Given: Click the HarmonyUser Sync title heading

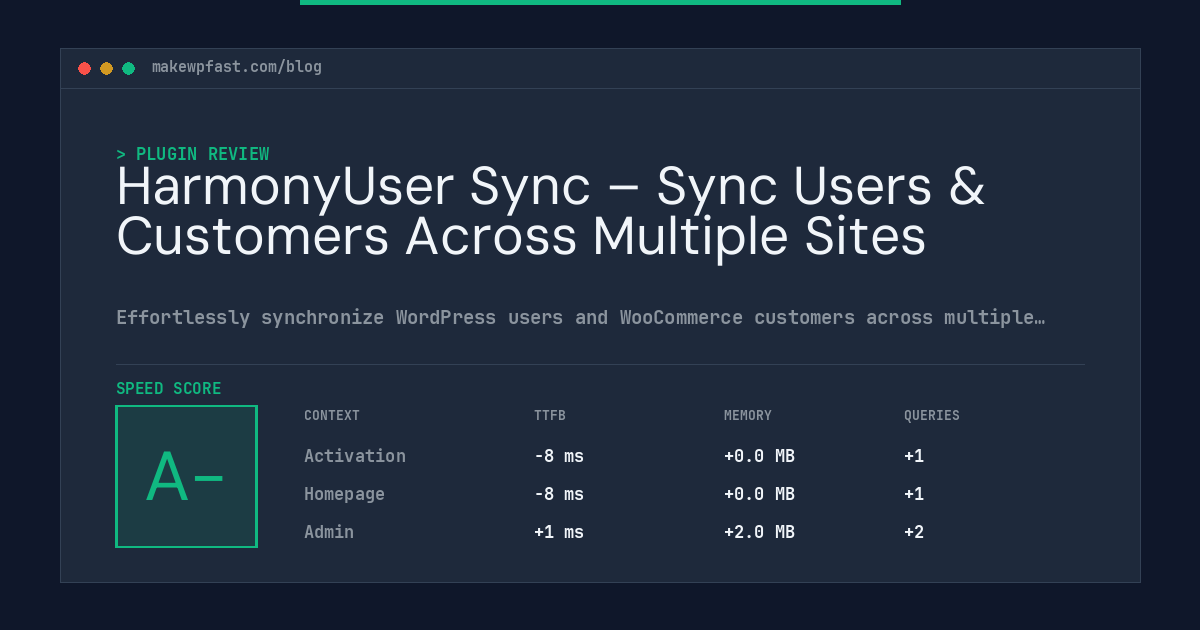Looking at the screenshot, I should [551, 212].
